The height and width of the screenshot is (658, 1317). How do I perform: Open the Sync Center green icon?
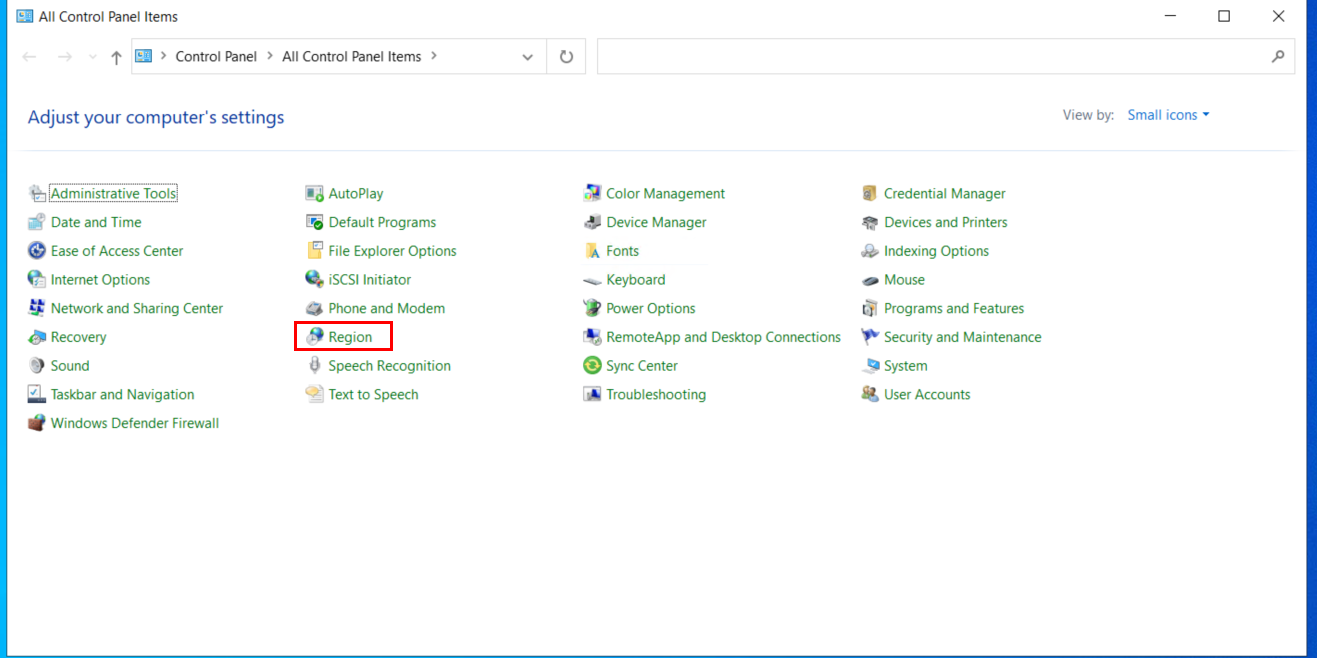pos(592,366)
